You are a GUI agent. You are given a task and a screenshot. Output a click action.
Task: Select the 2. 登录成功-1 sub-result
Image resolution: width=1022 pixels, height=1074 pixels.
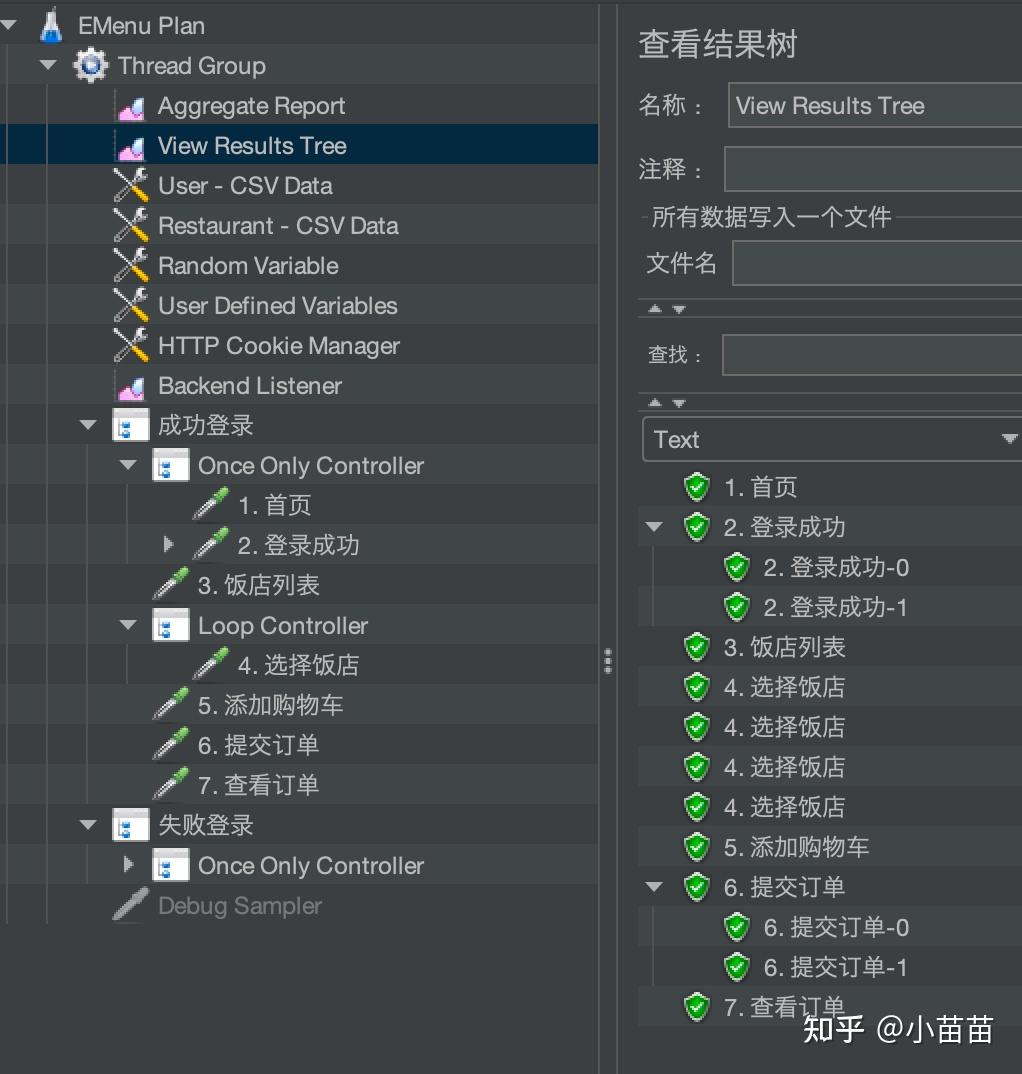coord(835,608)
